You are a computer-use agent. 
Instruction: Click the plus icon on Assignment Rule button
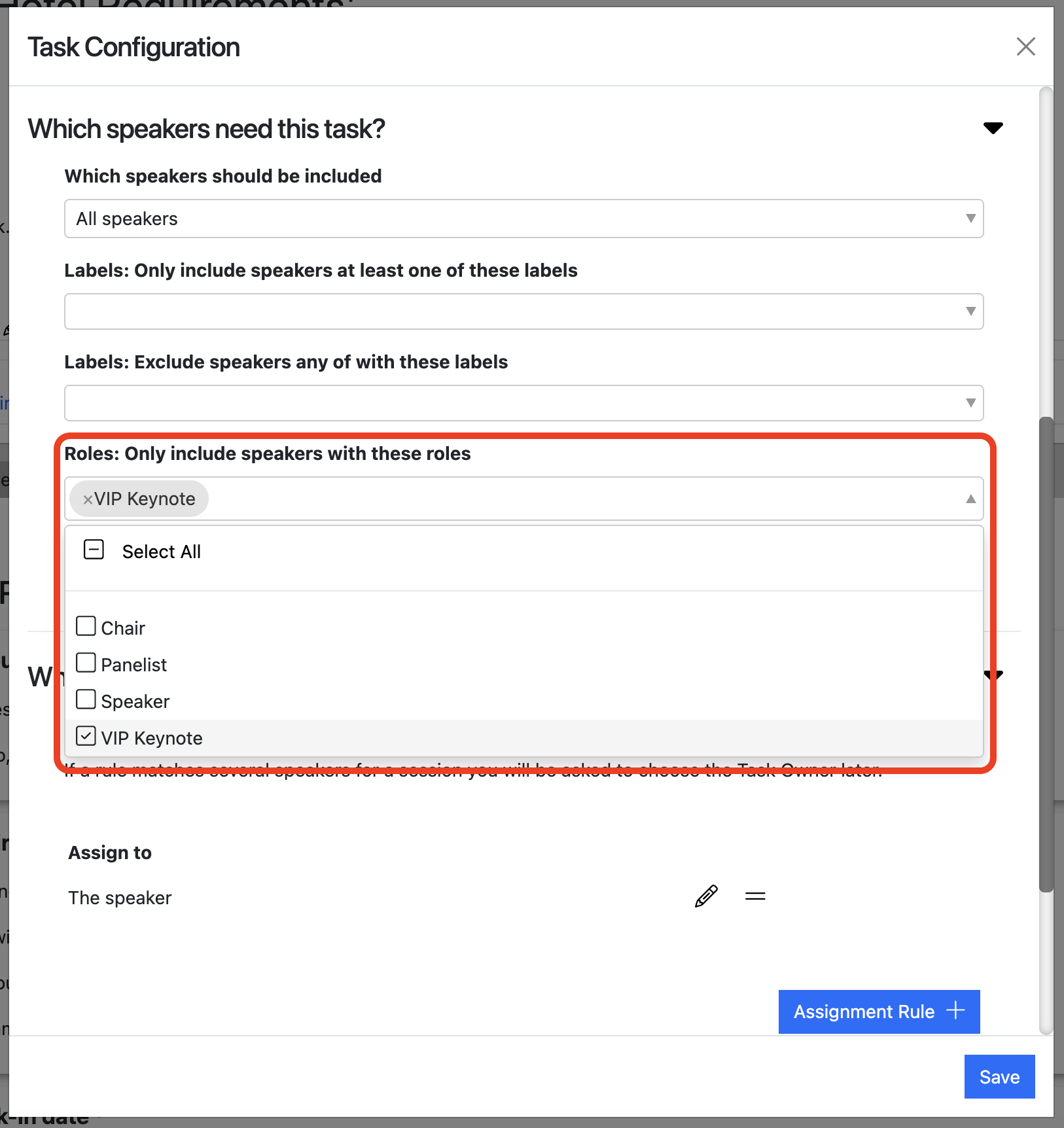(956, 1010)
